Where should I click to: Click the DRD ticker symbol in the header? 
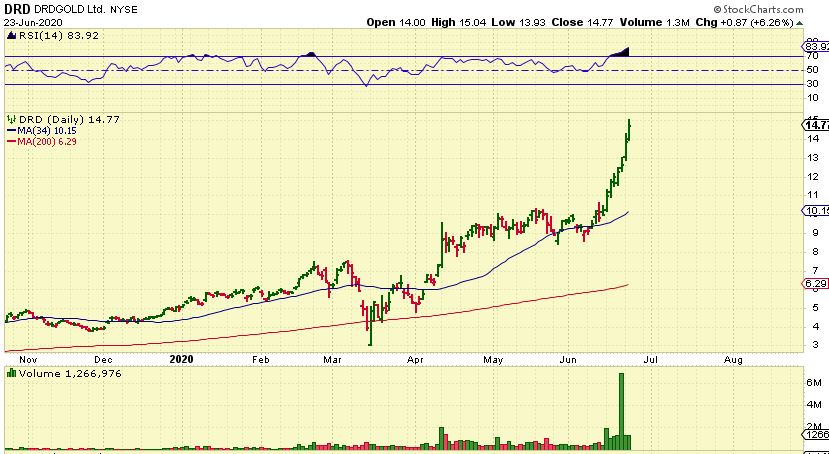(17, 10)
